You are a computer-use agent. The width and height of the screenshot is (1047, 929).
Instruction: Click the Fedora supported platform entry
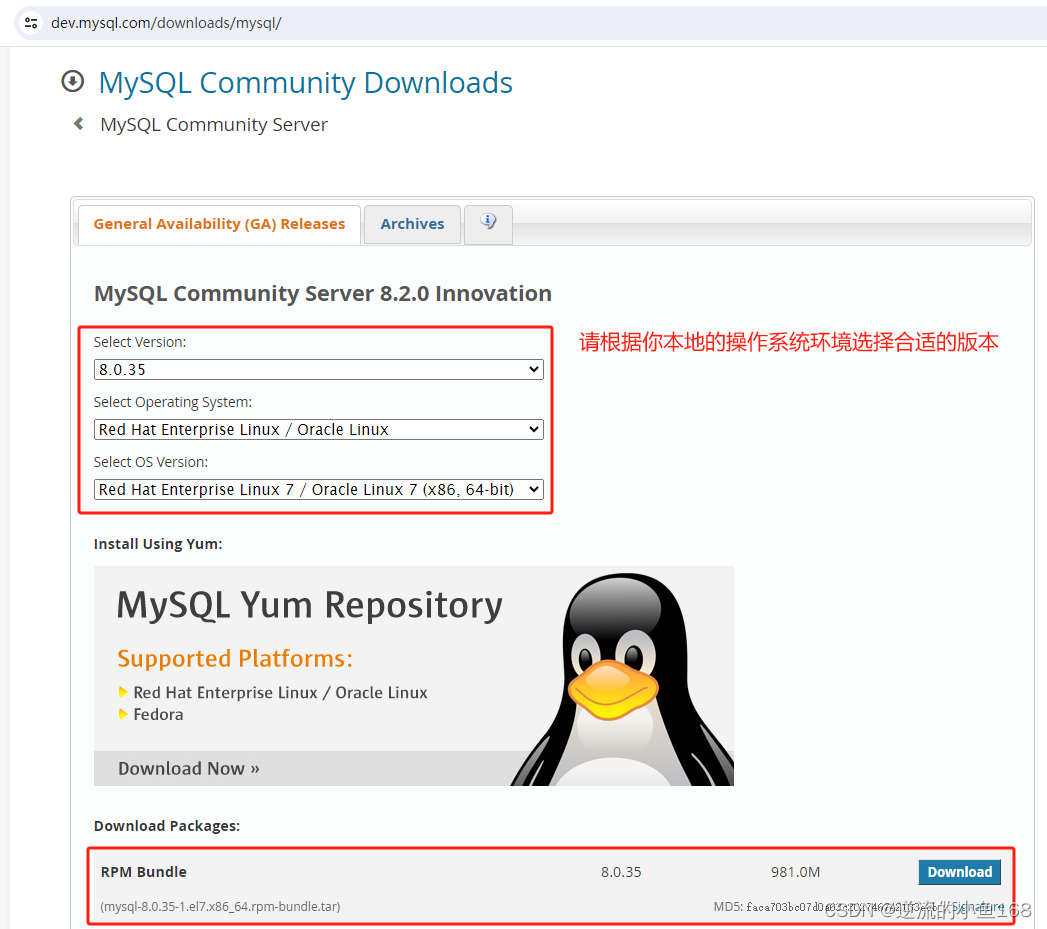(x=158, y=715)
